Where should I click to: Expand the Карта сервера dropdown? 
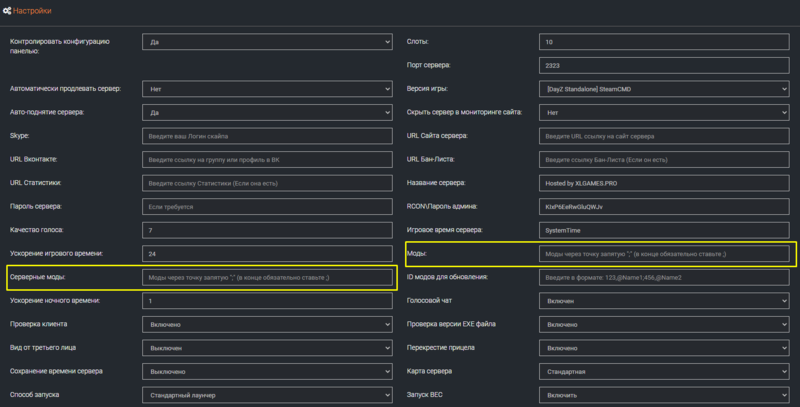click(x=663, y=371)
